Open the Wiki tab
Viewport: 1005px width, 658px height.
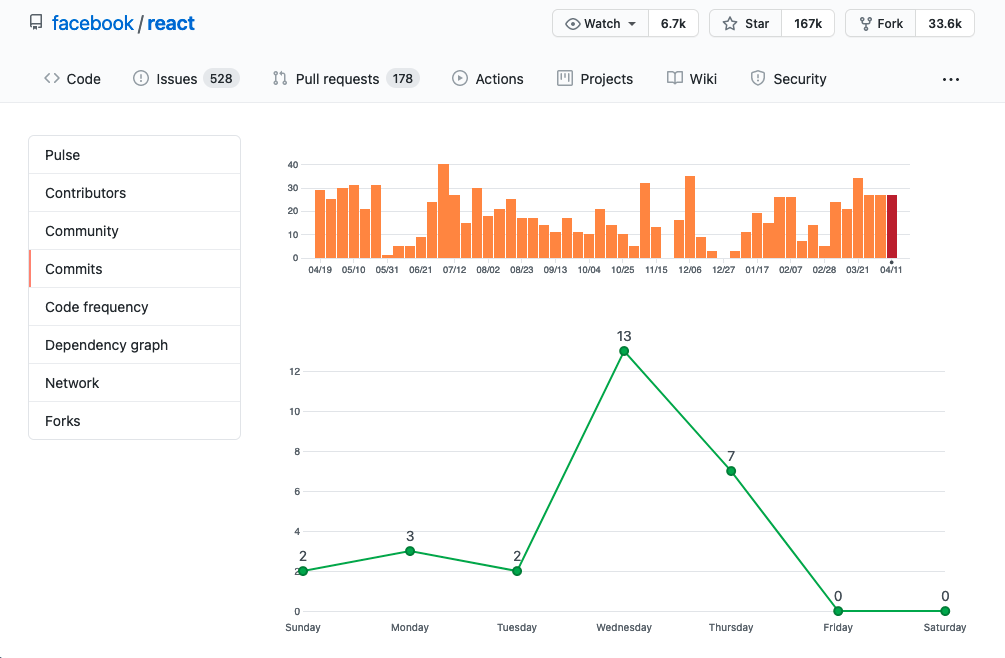[692, 79]
